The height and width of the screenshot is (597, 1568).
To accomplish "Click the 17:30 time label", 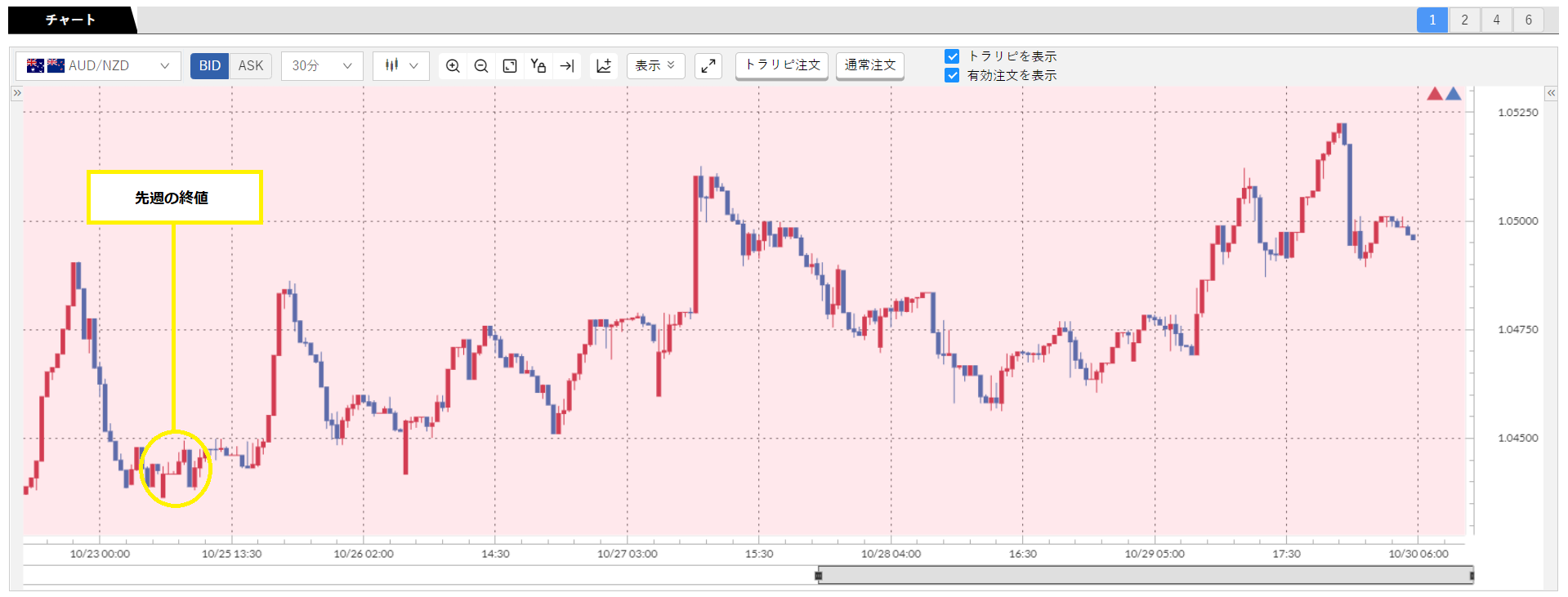I will point(1286,554).
